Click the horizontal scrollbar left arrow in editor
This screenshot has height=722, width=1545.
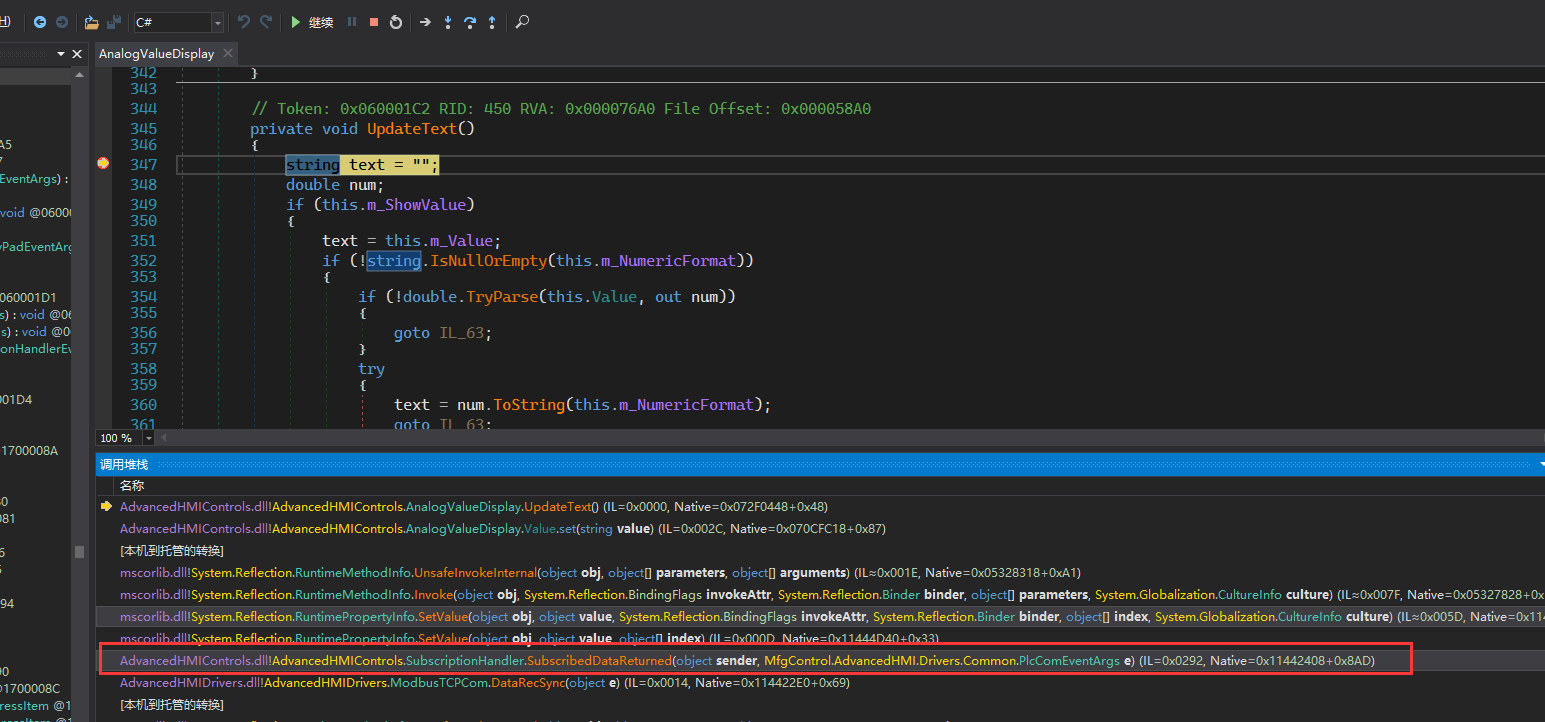point(165,438)
